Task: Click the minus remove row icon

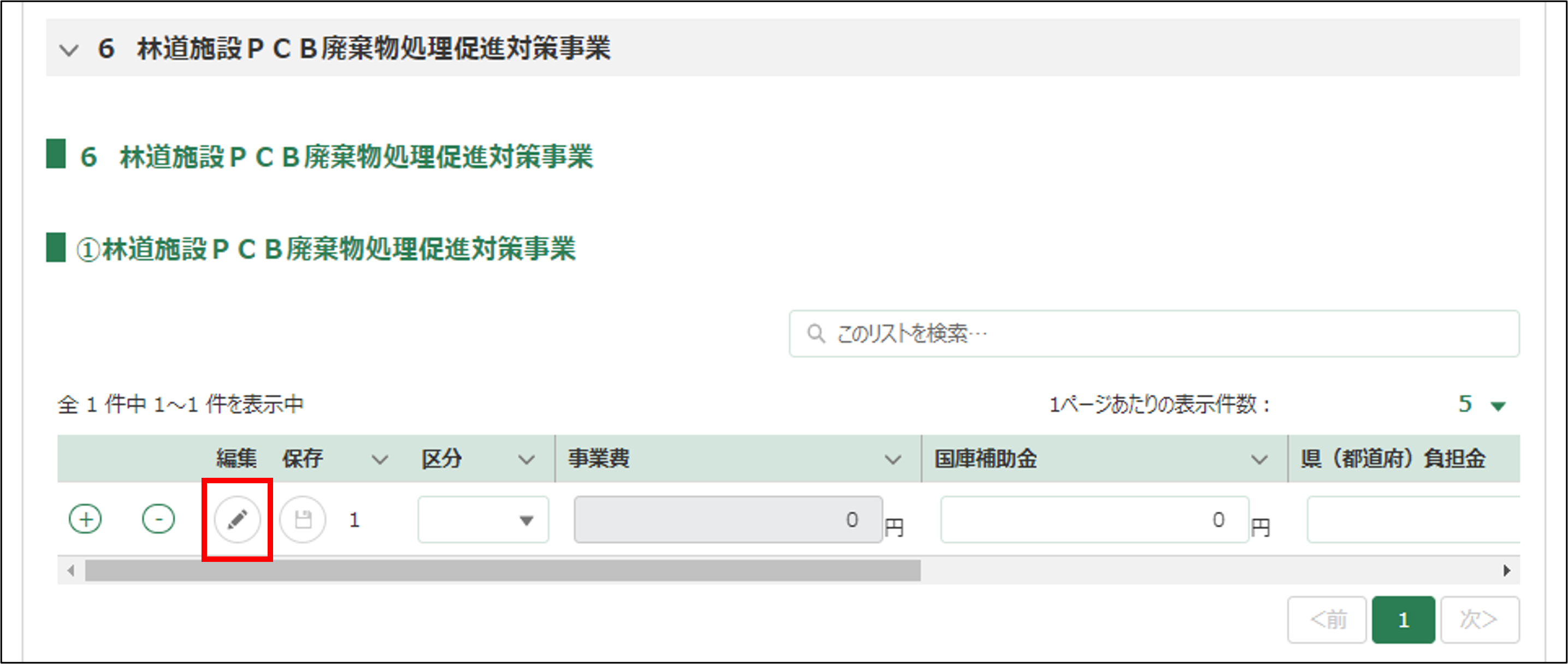Action: click(x=158, y=519)
